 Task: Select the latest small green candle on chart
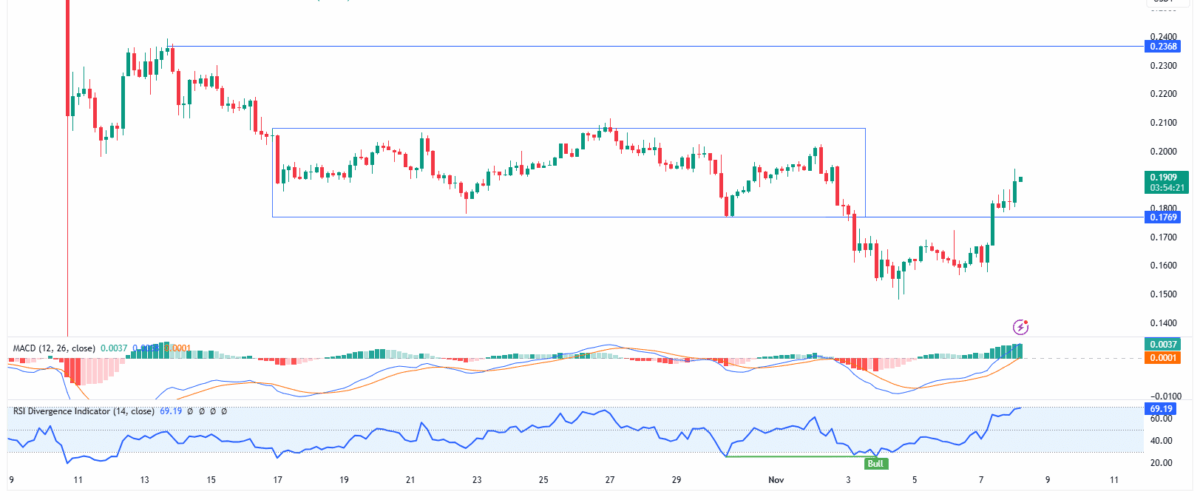(1021, 179)
